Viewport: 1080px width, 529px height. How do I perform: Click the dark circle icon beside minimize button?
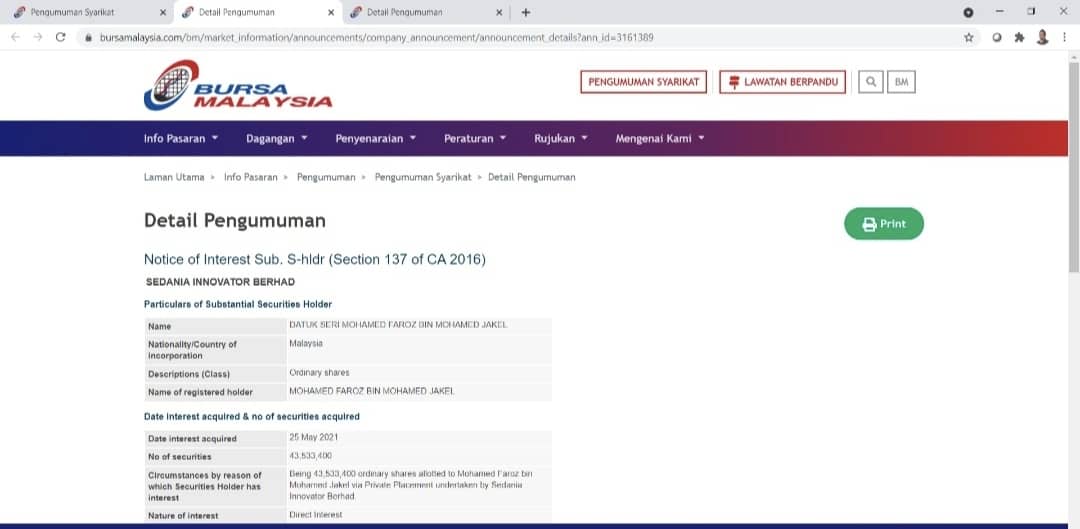[968, 12]
